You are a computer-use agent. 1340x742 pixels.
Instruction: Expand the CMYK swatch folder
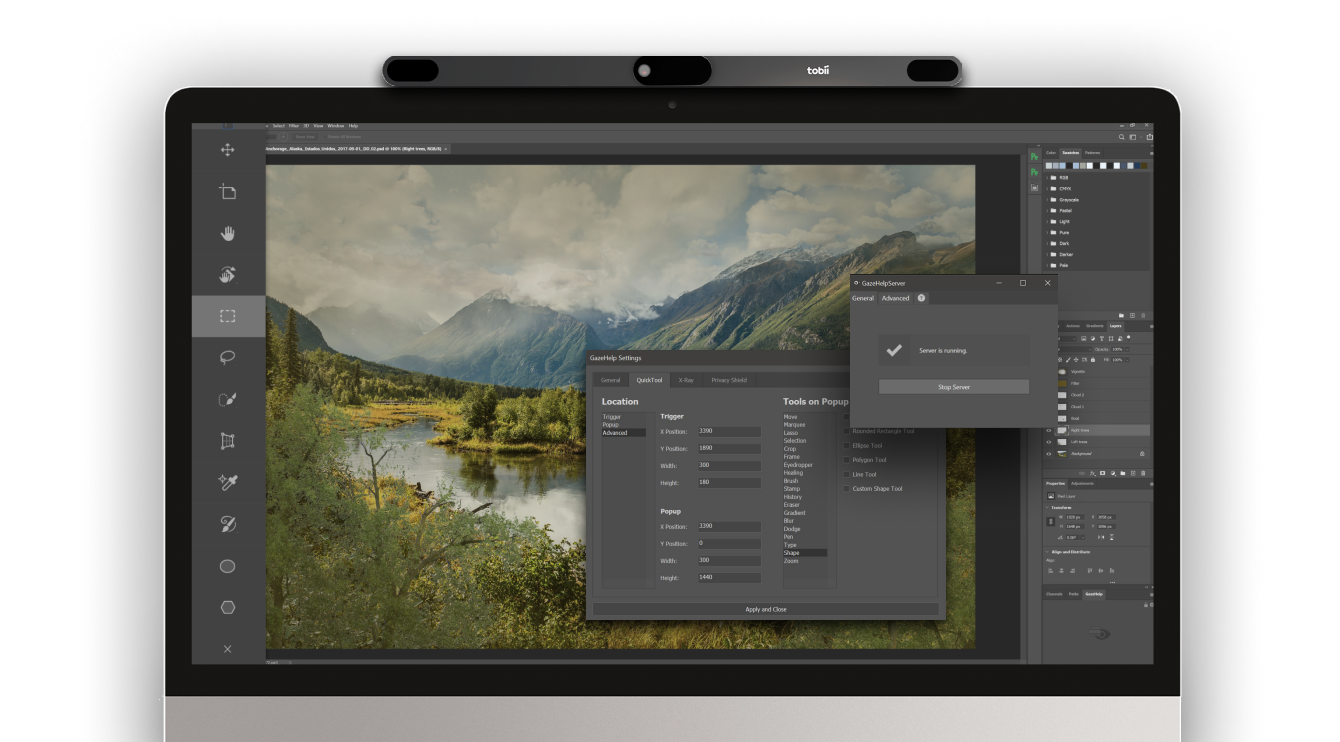click(1047, 189)
